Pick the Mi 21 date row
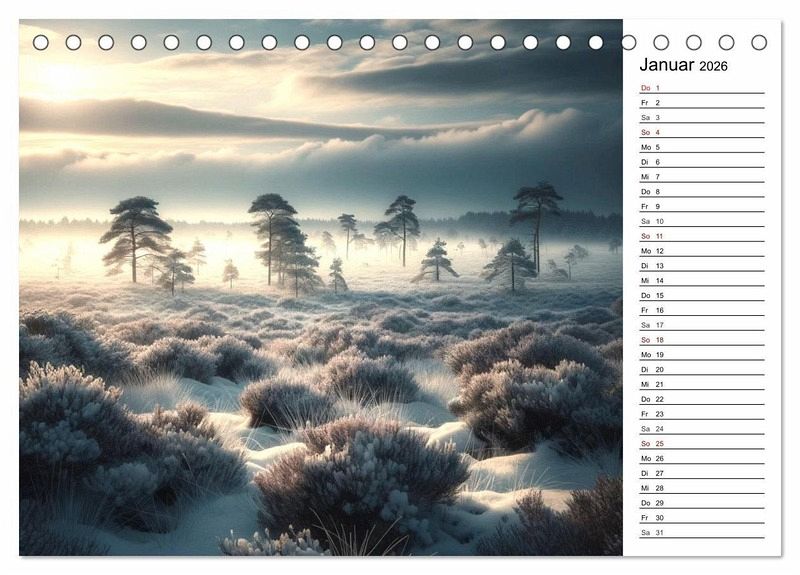 (x=700, y=384)
